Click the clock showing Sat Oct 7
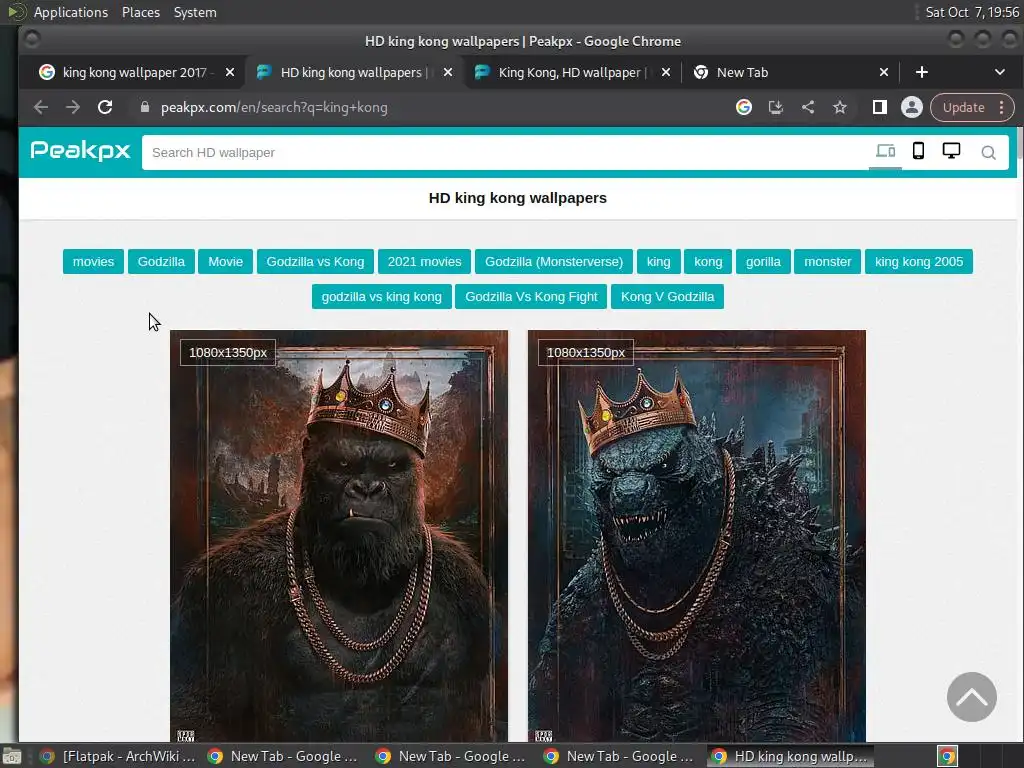 pyautogui.click(x=972, y=12)
